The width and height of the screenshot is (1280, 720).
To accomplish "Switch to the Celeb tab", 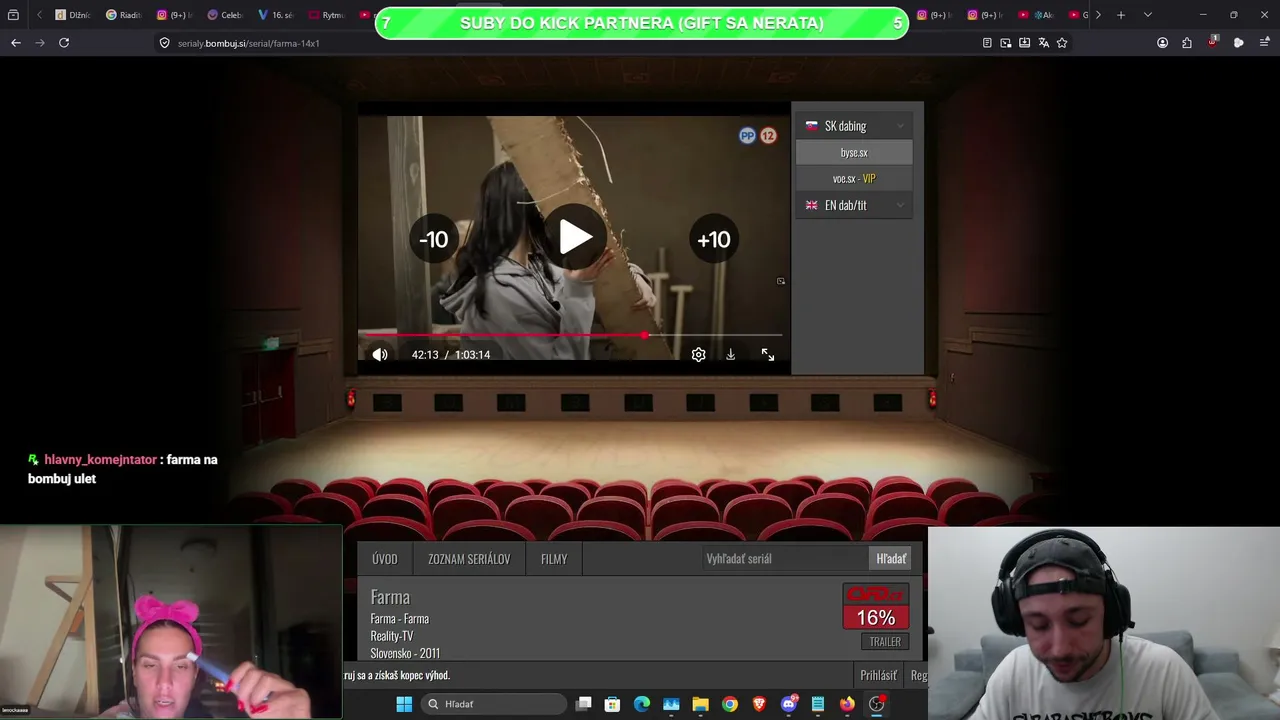I will [x=225, y=15].
